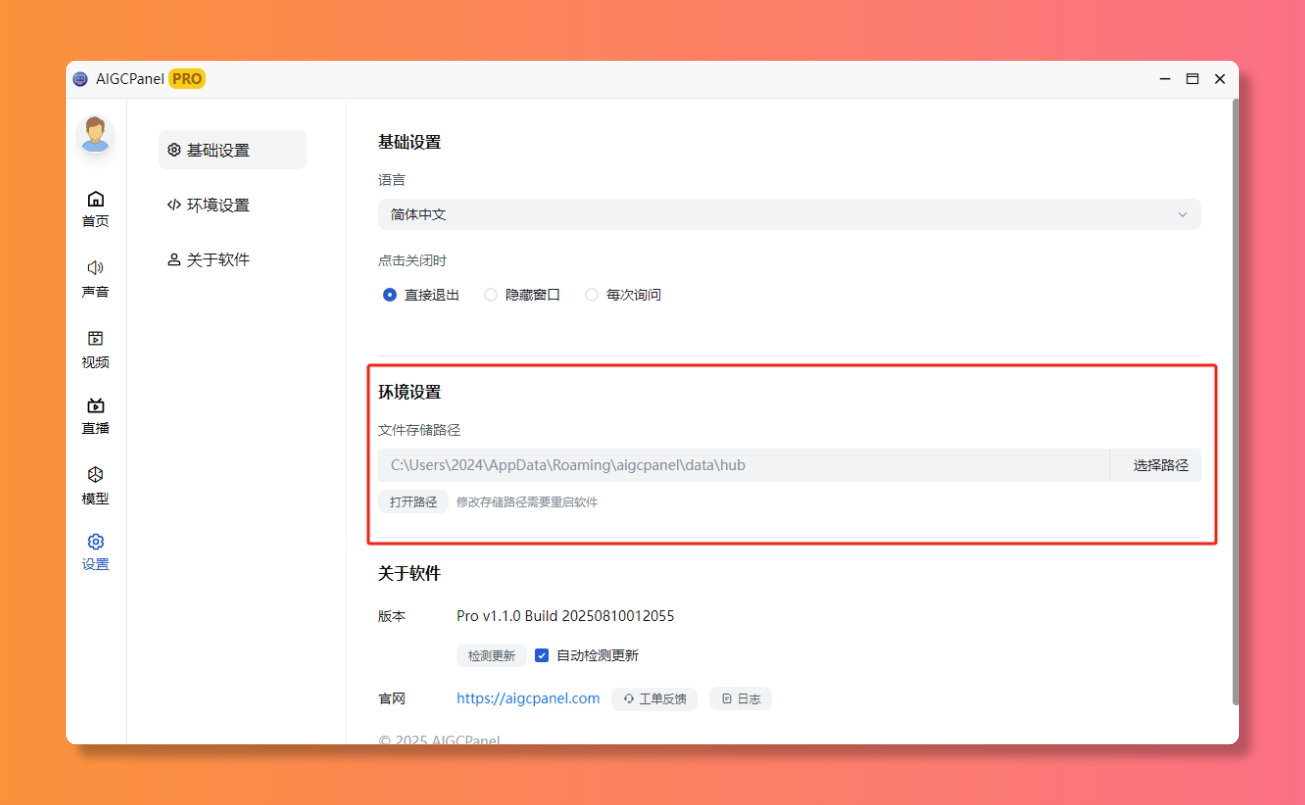Expand the 简体中文 language dropdown
The width and height of the screenshot is (1305, 805).
pos(788,215)
